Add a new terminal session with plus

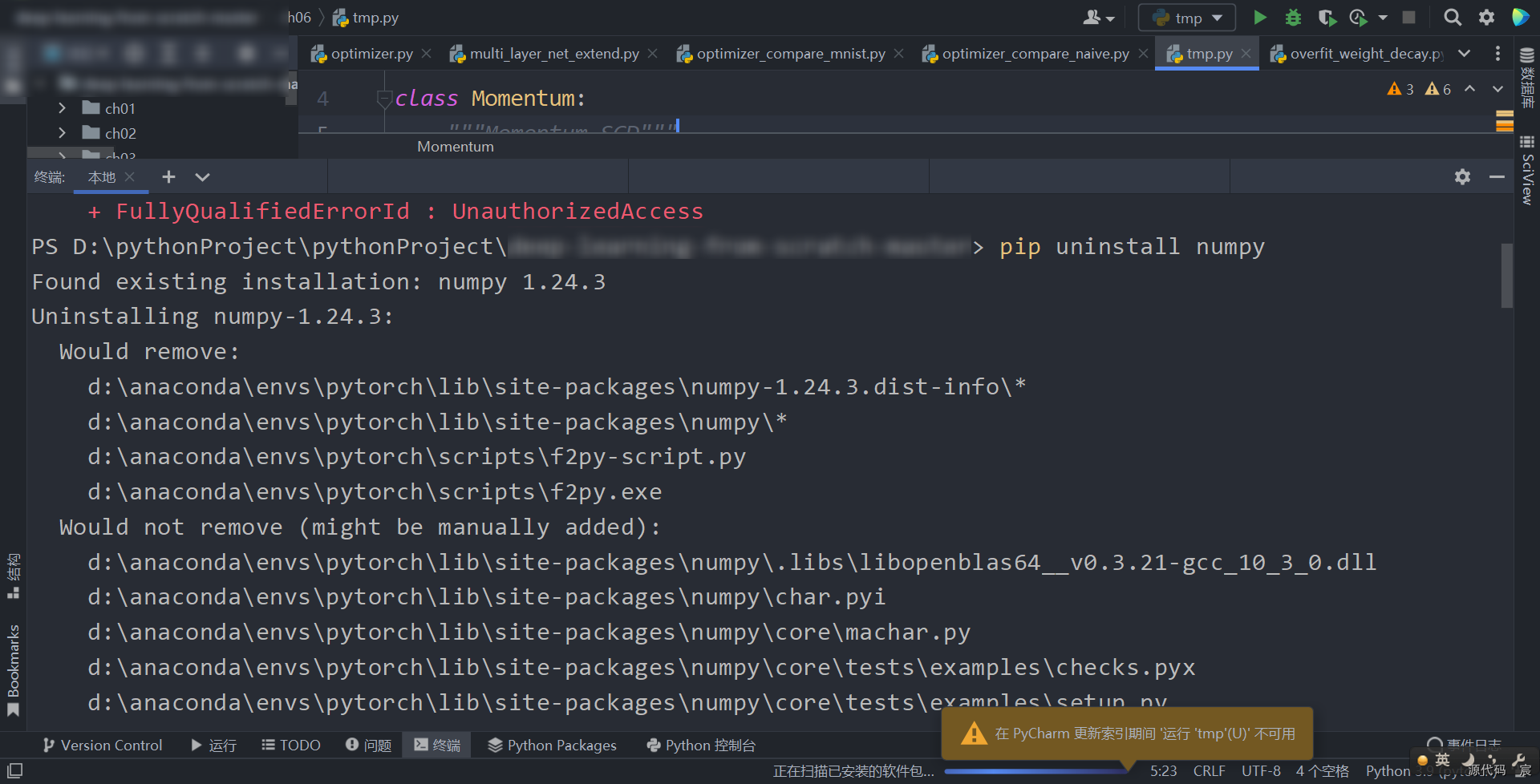(x=168, y=177)
